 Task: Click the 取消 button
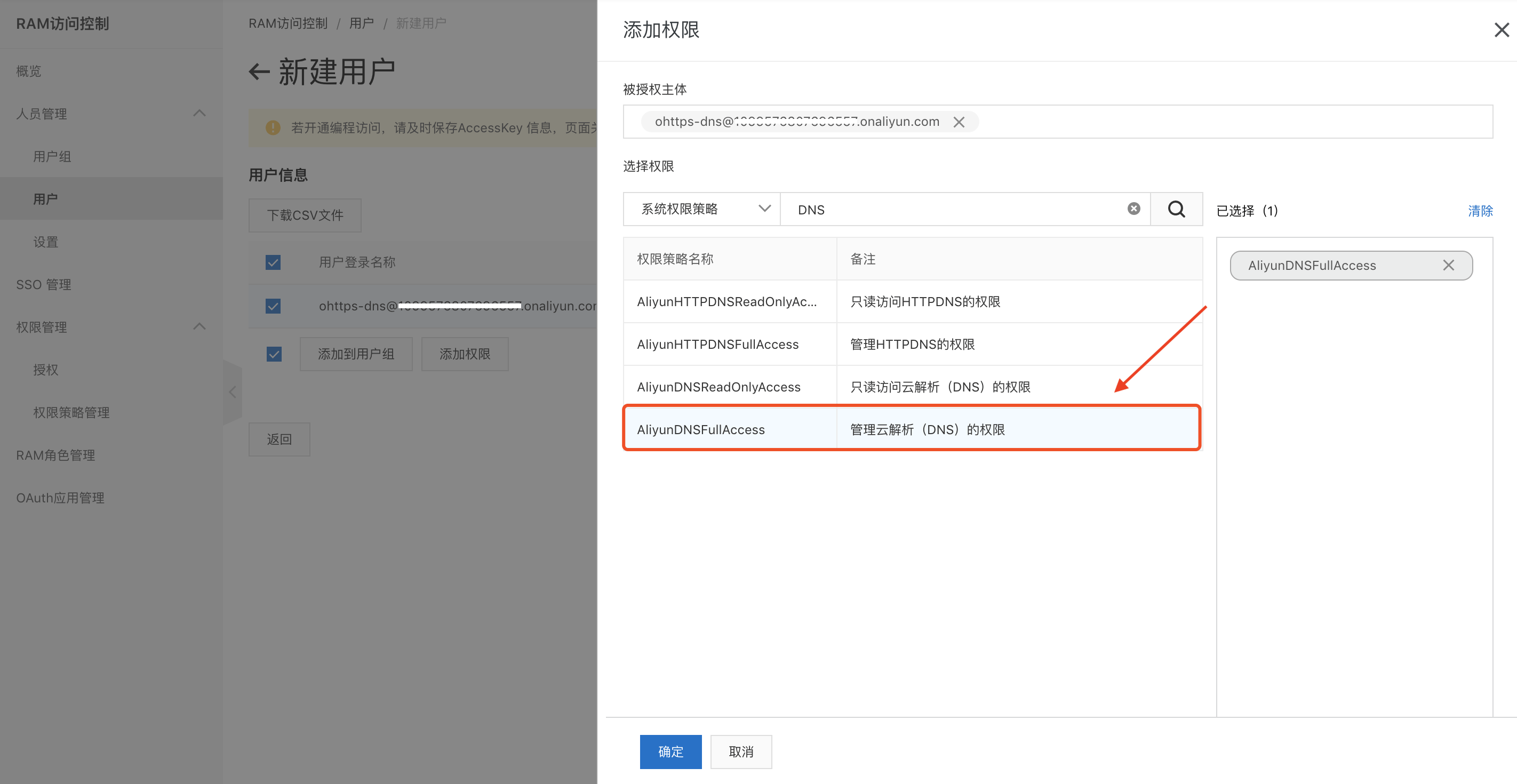tap(741, 751)
